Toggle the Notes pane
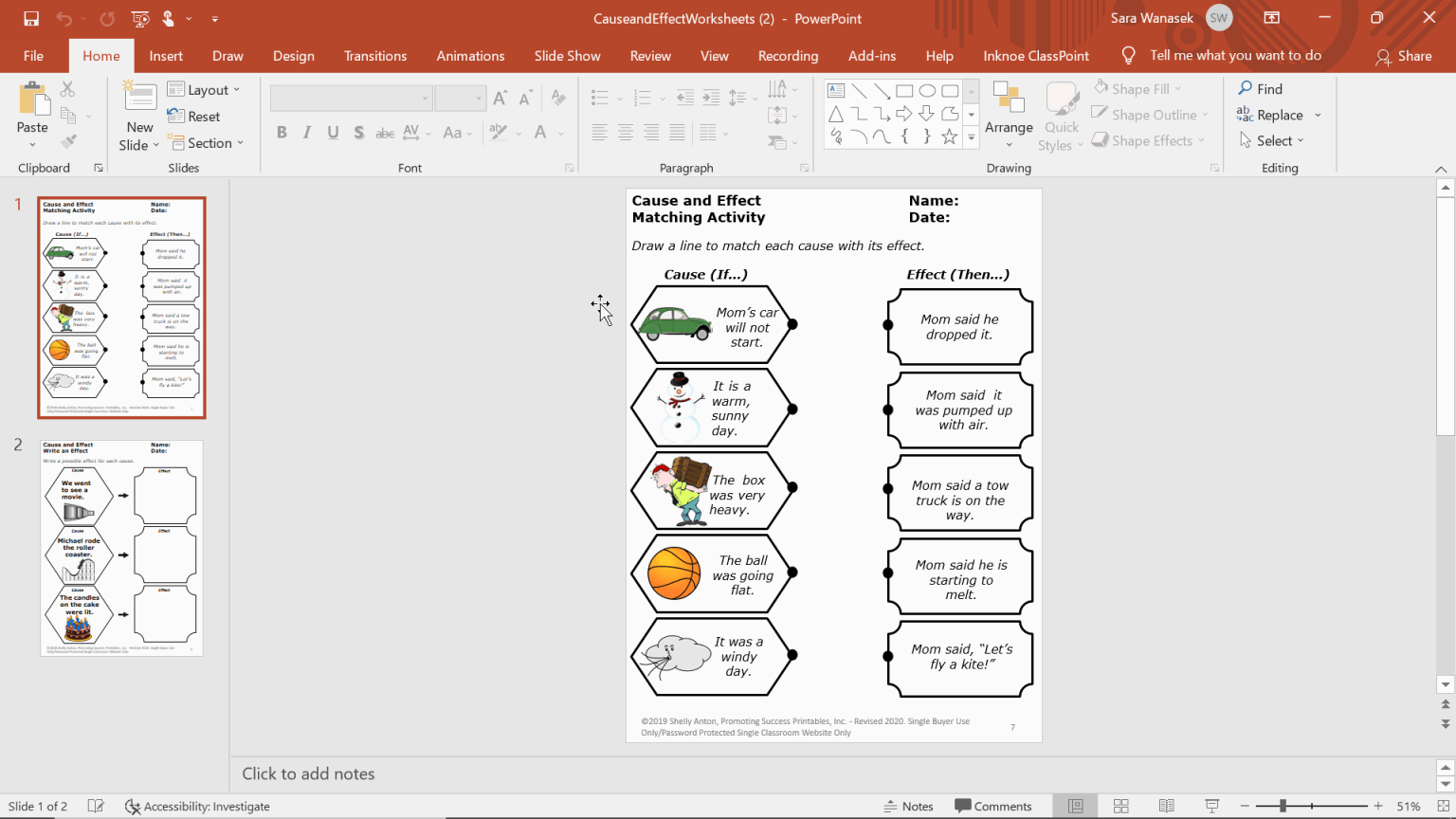 pos(907,806)
